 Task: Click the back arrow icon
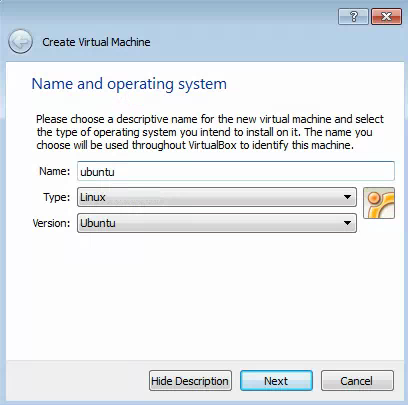[20, 42]
